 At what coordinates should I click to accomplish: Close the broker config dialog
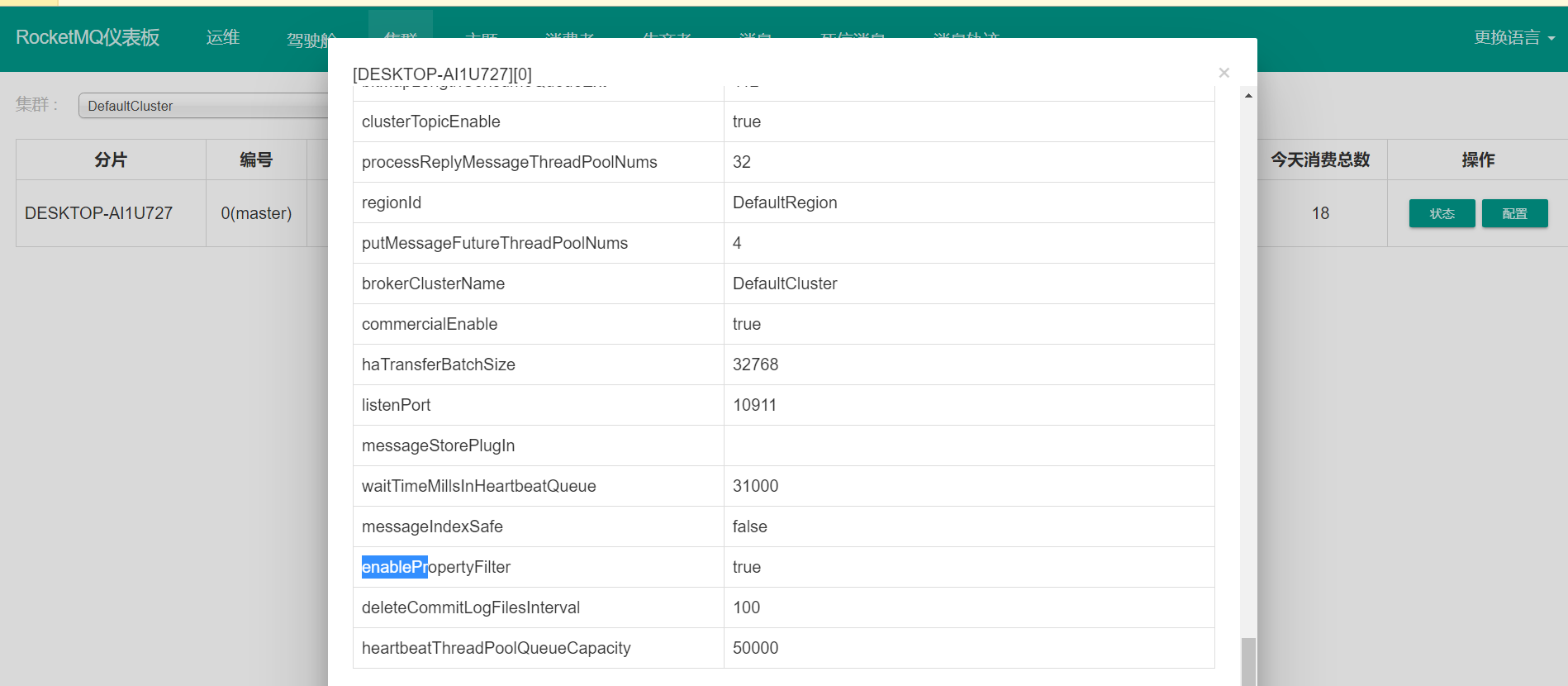pyautogui.click(x=1224, y=73)
